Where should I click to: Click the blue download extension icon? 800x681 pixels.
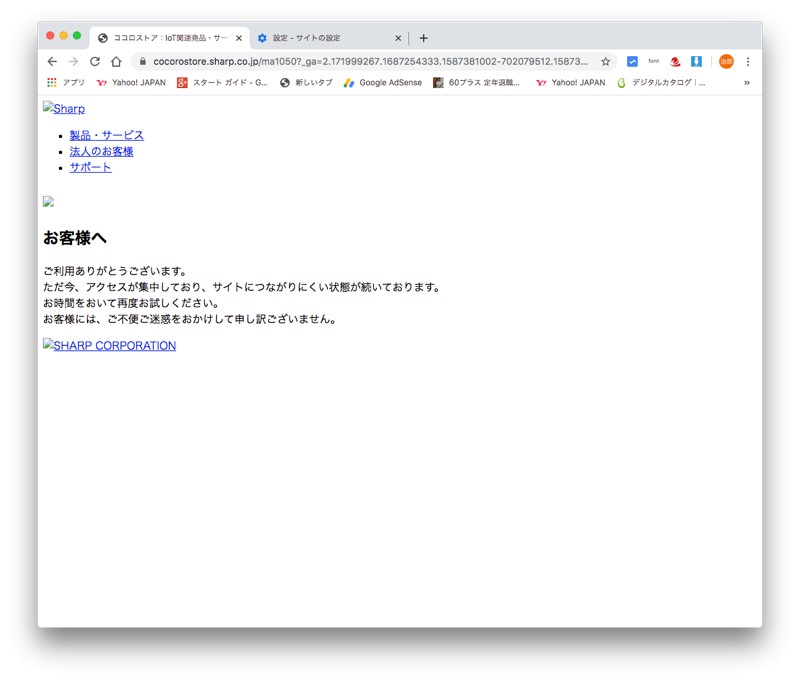696,61
